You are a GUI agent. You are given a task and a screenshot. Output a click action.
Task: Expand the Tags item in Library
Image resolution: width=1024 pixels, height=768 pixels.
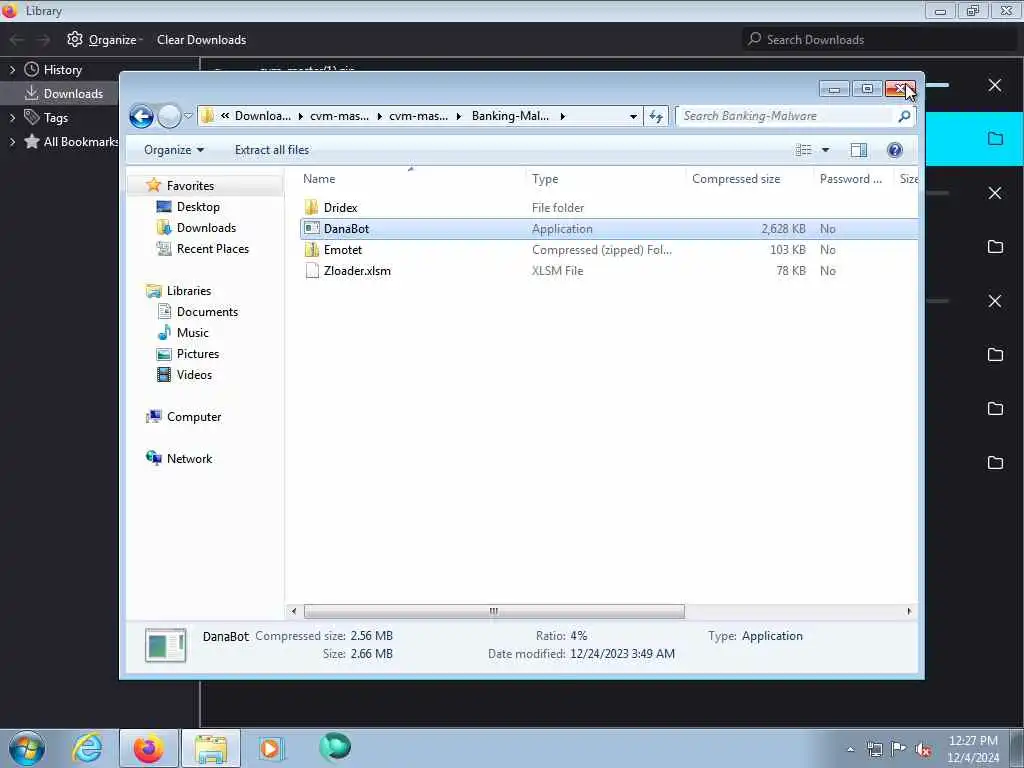click(x=12, y=118)
